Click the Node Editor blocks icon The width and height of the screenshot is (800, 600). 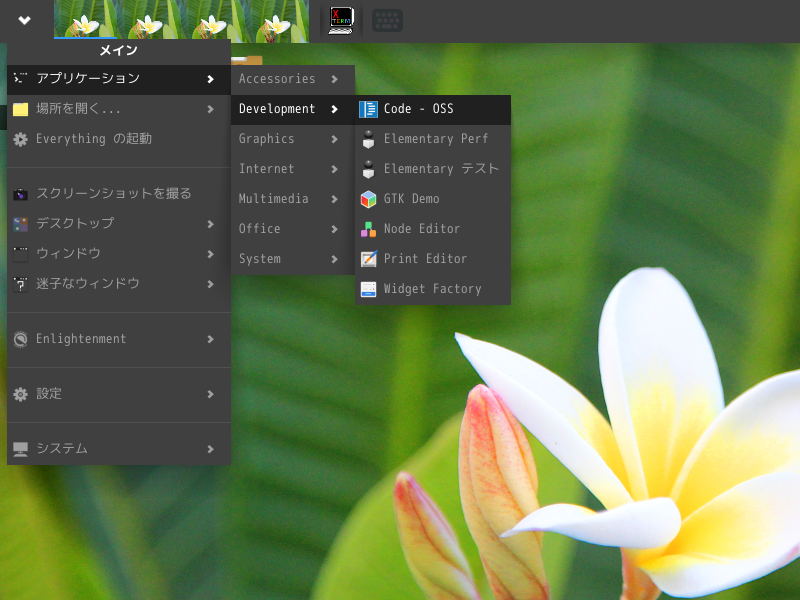(368, 229)
